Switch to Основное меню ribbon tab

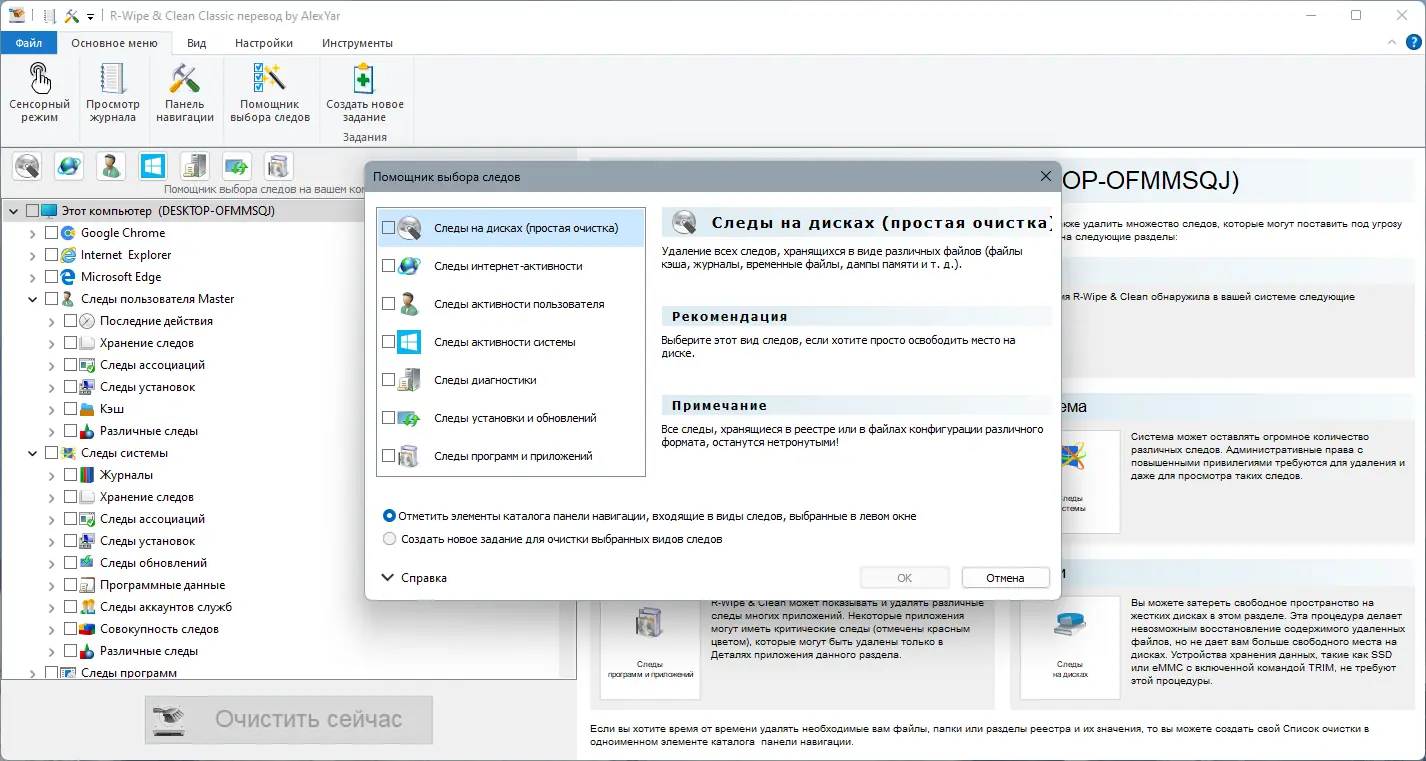[114, 43]
